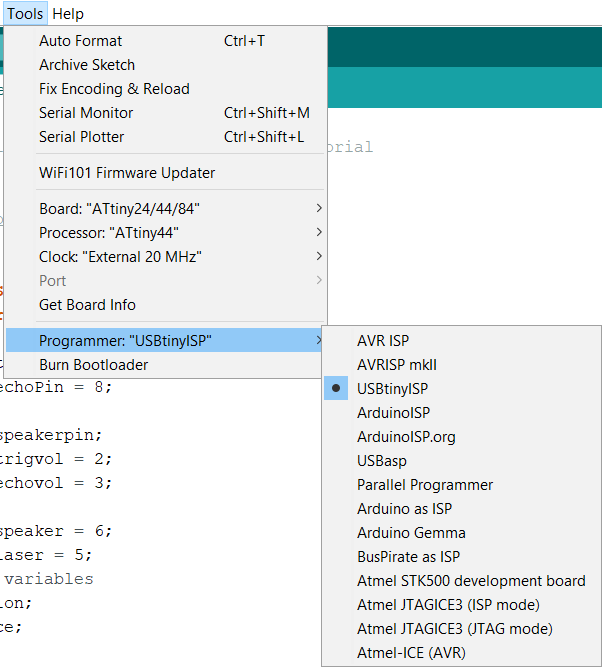603x669 pixels.
Task: Select USBasp from programmer list
Action: pos(382,461)
